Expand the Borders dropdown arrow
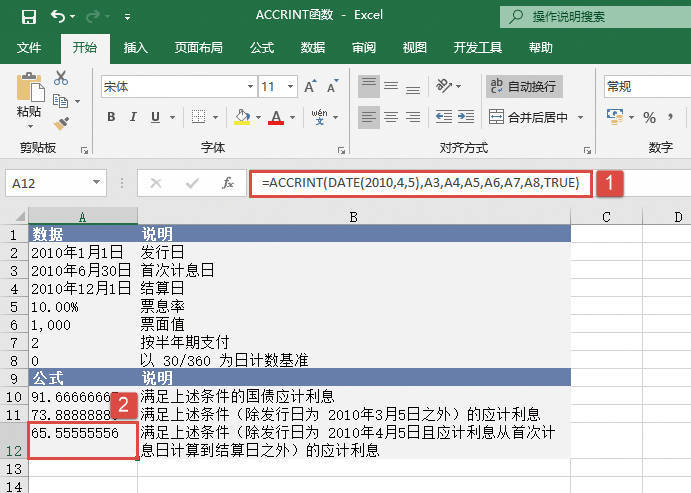 click(215, 117)
